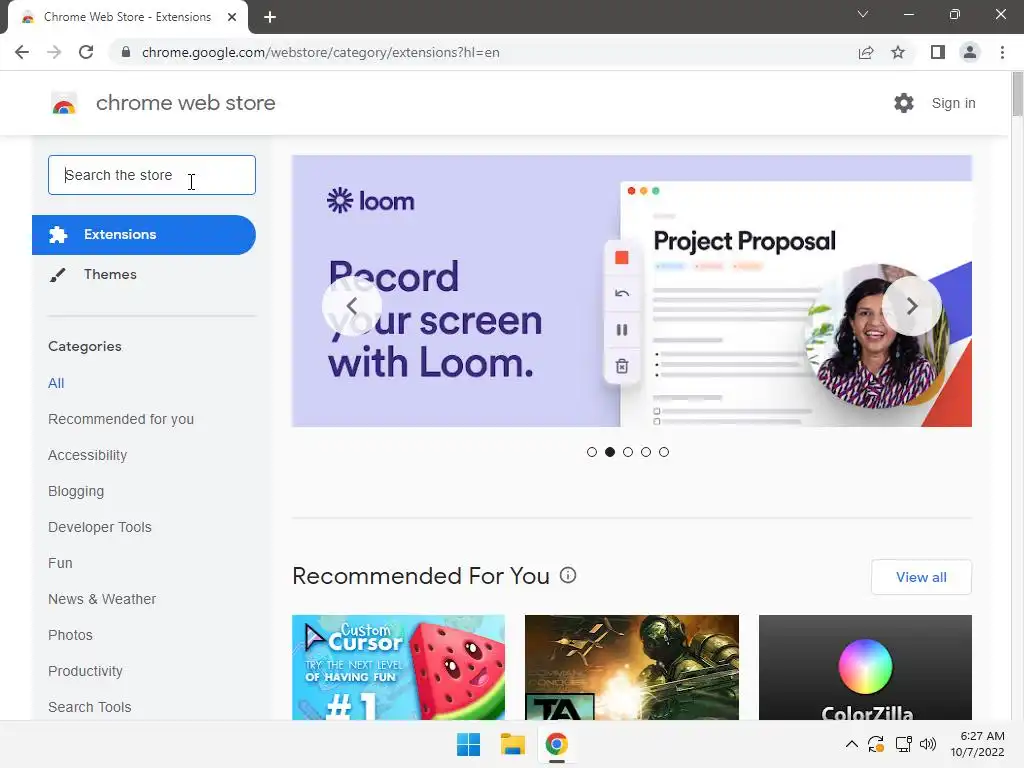Screen dimensions: 1024x768
Task: Select the Extensions section
Action: coord(144,234)
